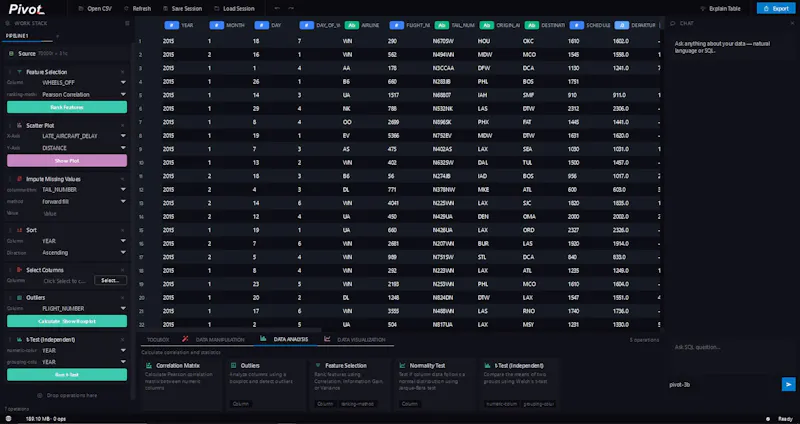Image resolution: width=800 pixels, height=424 pixels.
Task: Click the blue Export button
Action: pos(776,9)
